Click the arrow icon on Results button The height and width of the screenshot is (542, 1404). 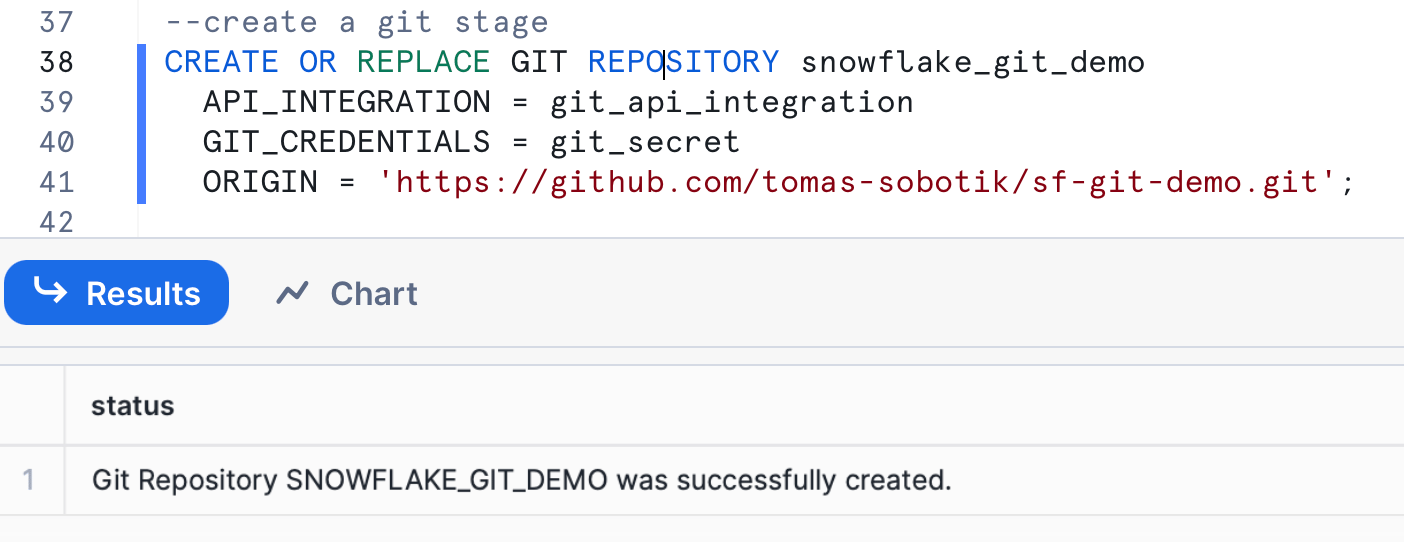[50, 292]
